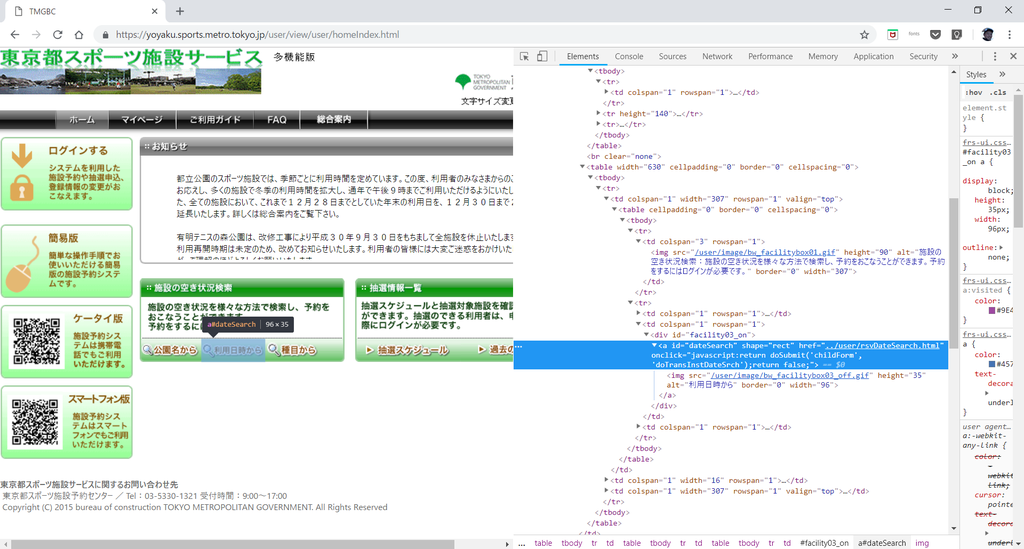Activate the inspect element picker in DevTools

coord(524,57)
